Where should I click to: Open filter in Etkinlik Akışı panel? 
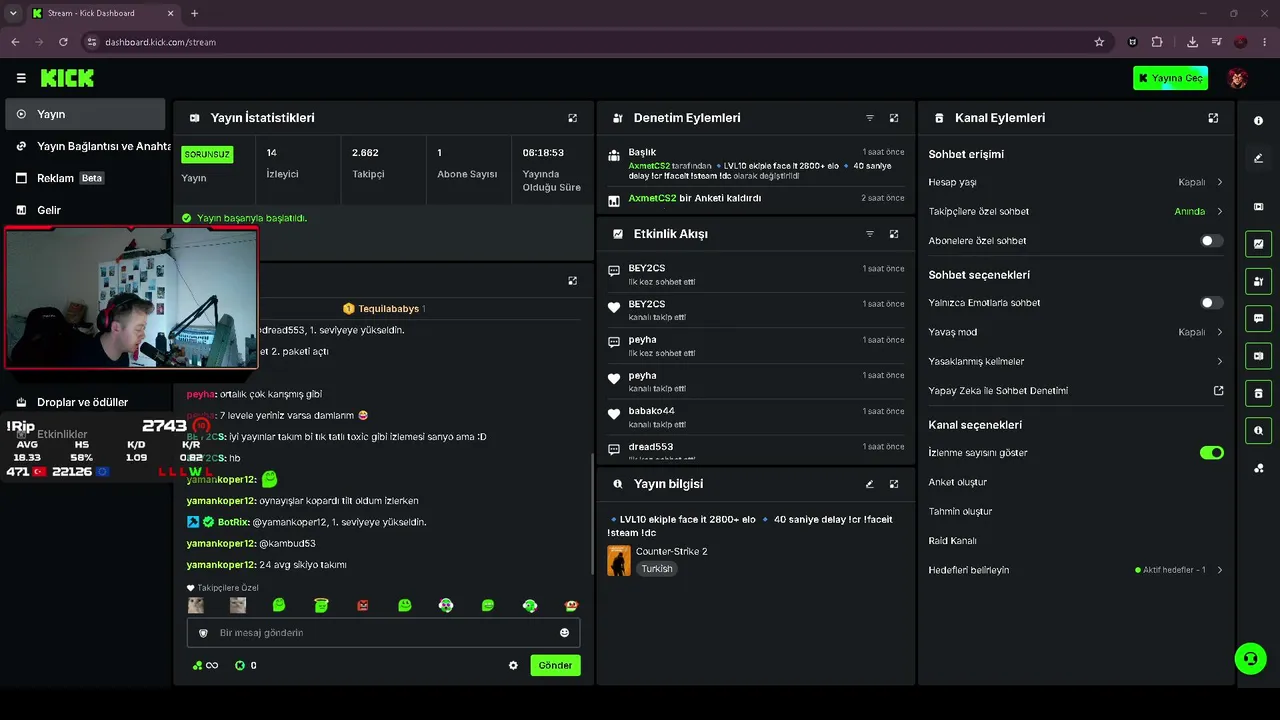869,234
